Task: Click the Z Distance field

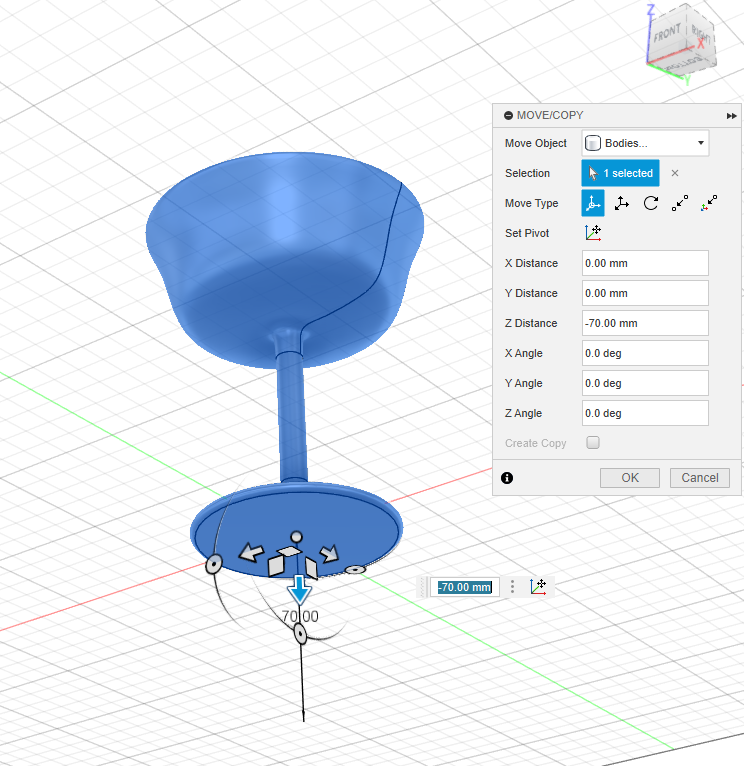Action: coord(645,323)
